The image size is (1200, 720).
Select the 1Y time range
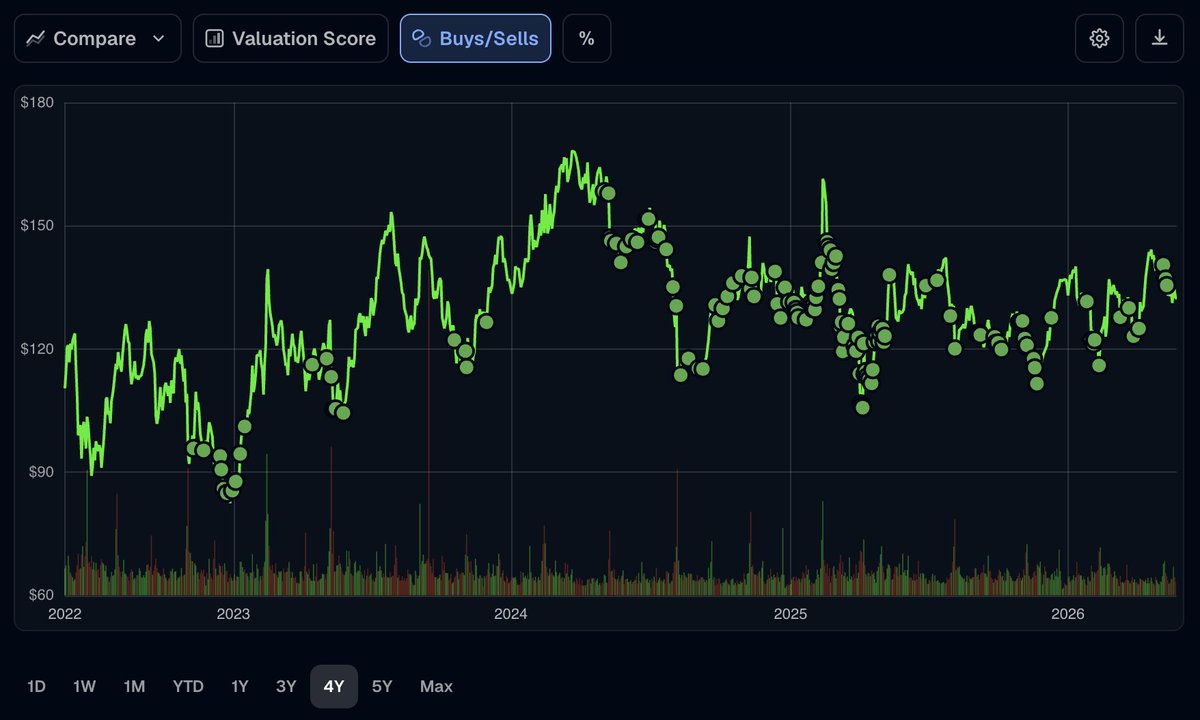coord(240,686)
